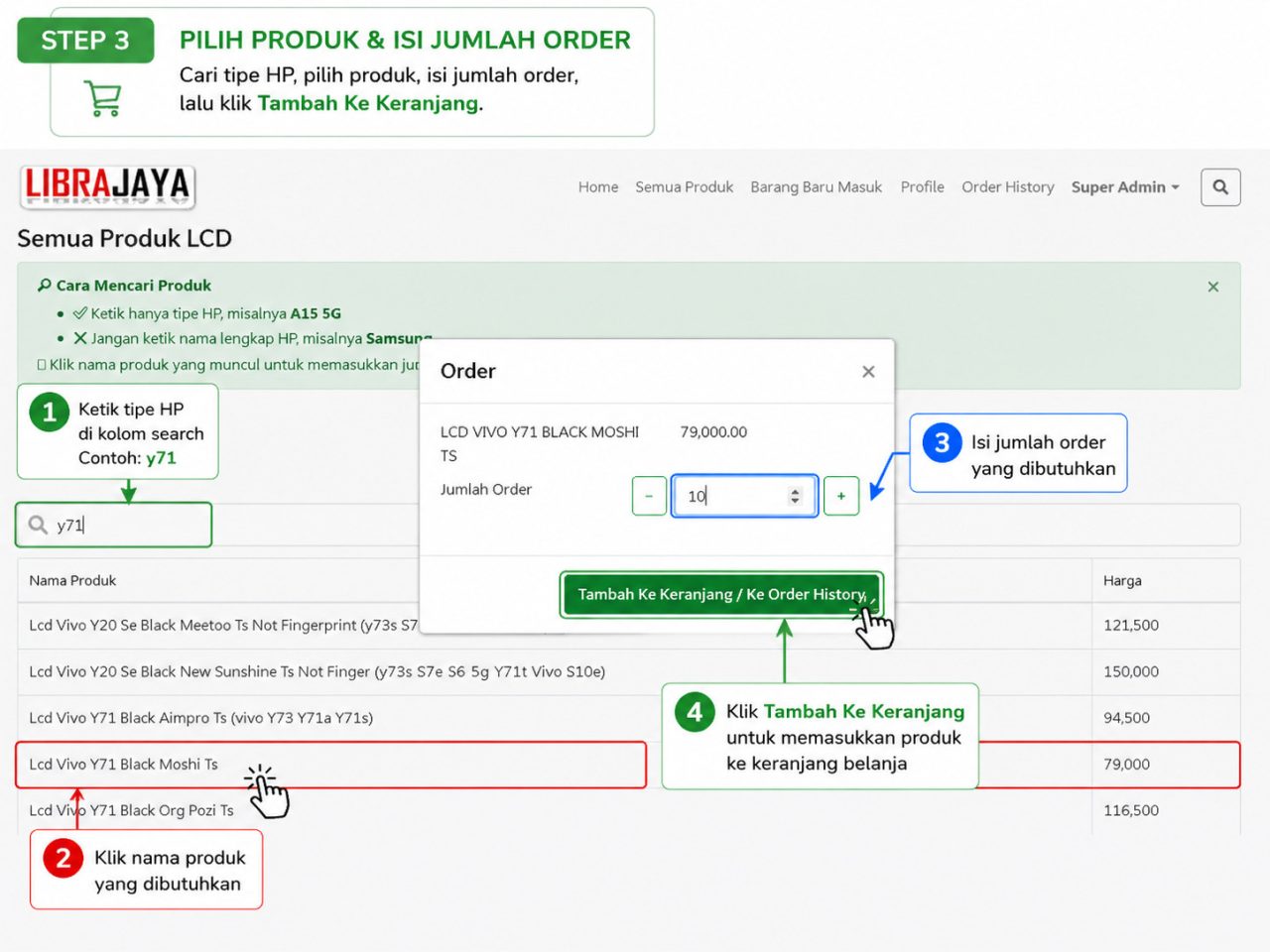Select Lcd Vivo Y20 Se Black New Sunshine product
Screen dimensions: 1270x952
[x=317, y=671]
